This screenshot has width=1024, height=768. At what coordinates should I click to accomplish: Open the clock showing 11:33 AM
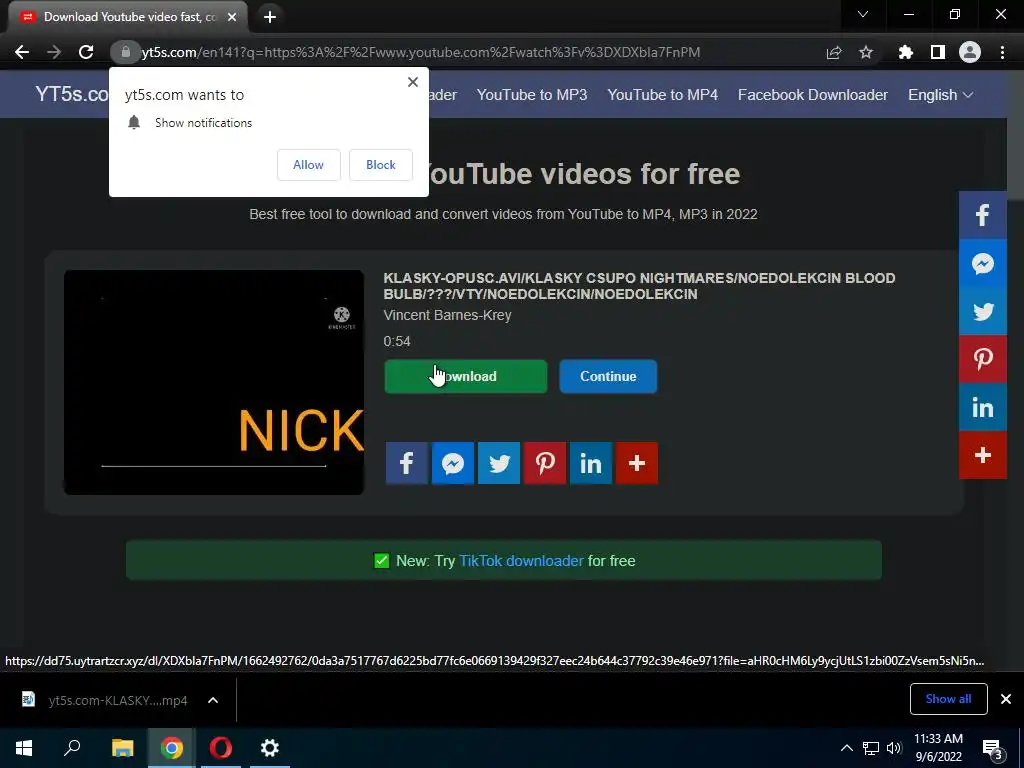(x=938, y=748)
